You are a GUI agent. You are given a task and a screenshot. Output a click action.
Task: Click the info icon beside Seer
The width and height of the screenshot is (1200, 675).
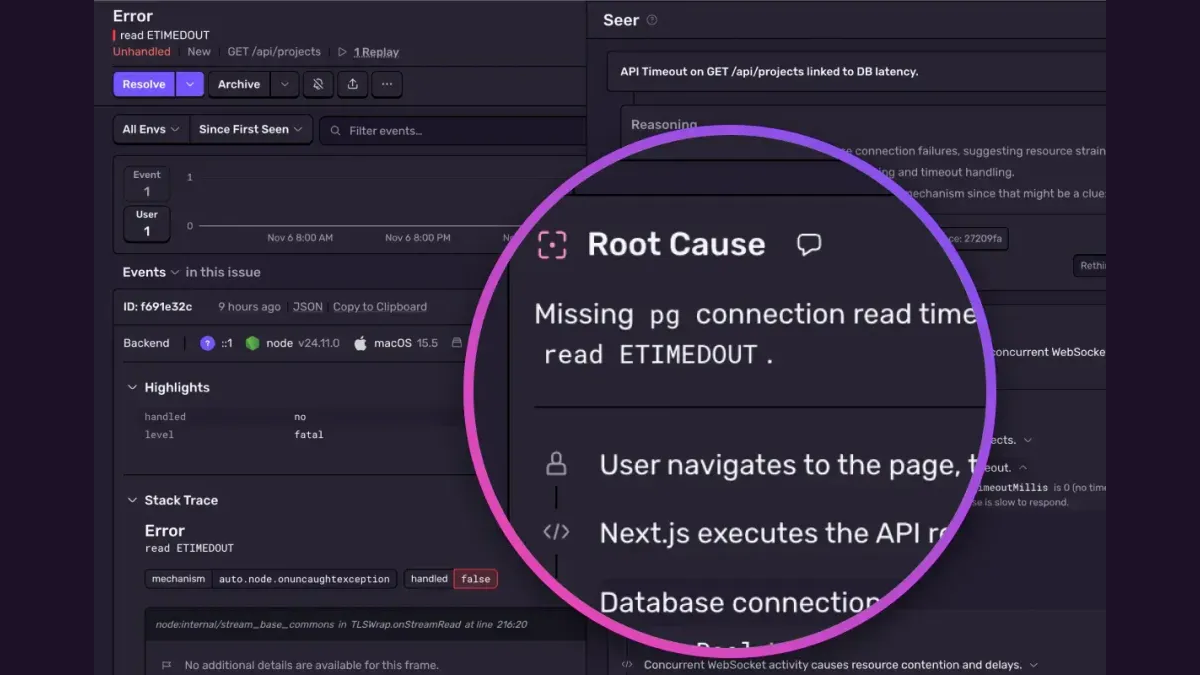[652, 20]
